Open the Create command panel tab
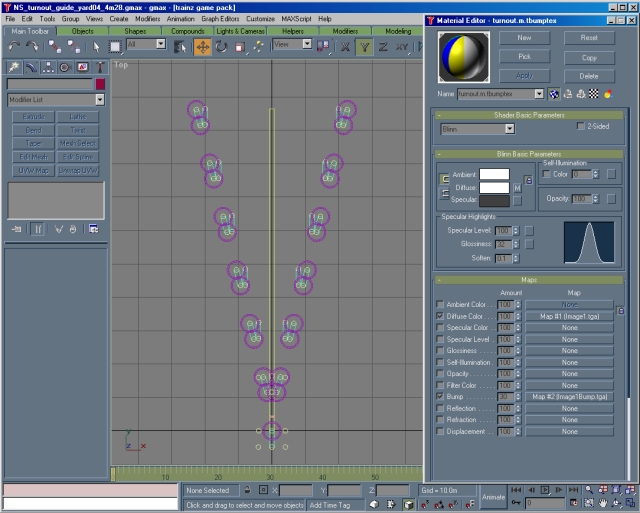The image size is (640, 513). coord(13,67)
